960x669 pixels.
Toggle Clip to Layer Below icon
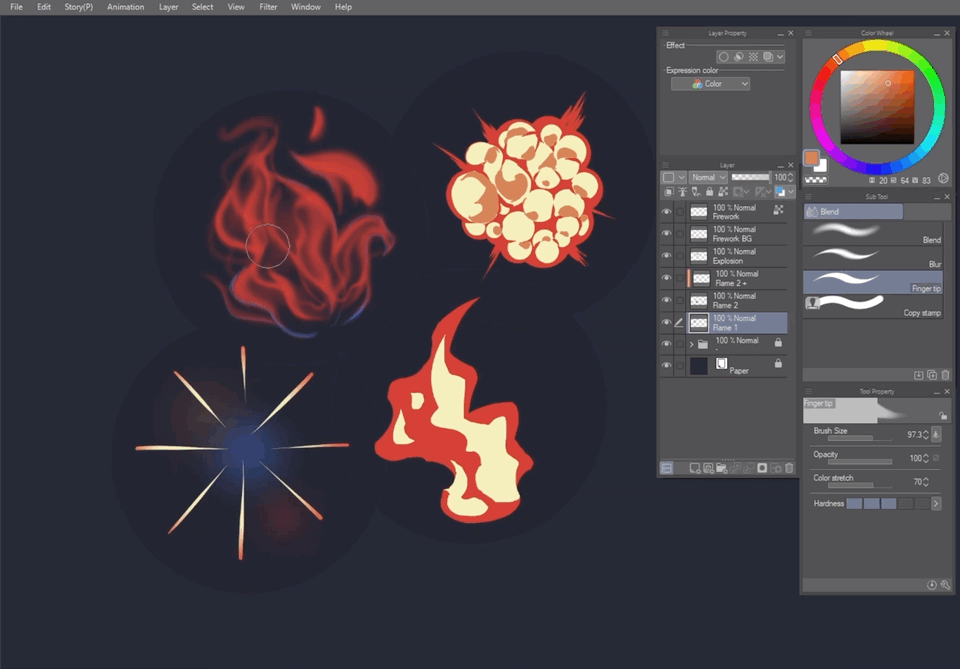(x=669, y=192)
